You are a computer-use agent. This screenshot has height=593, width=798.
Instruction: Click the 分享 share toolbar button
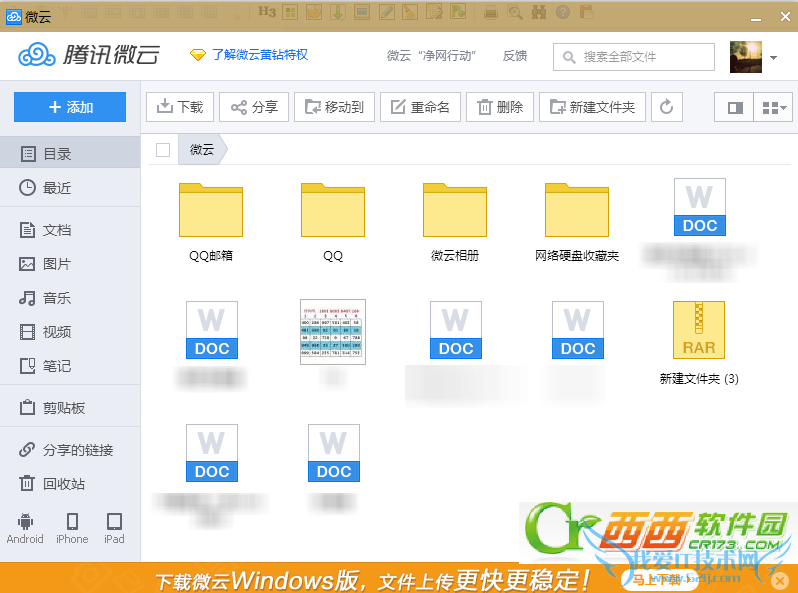tap(254, 107)
